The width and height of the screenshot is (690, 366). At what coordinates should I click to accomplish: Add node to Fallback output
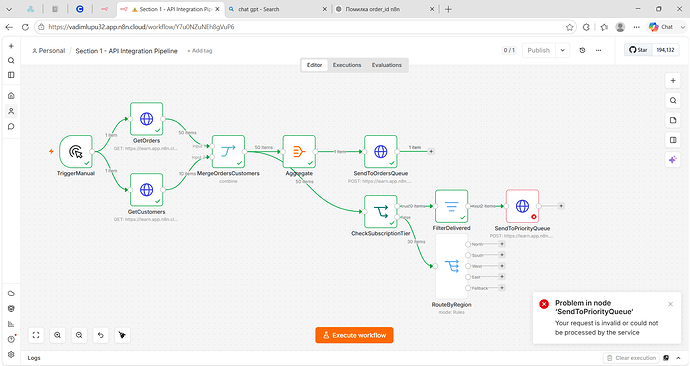(502, 288)
